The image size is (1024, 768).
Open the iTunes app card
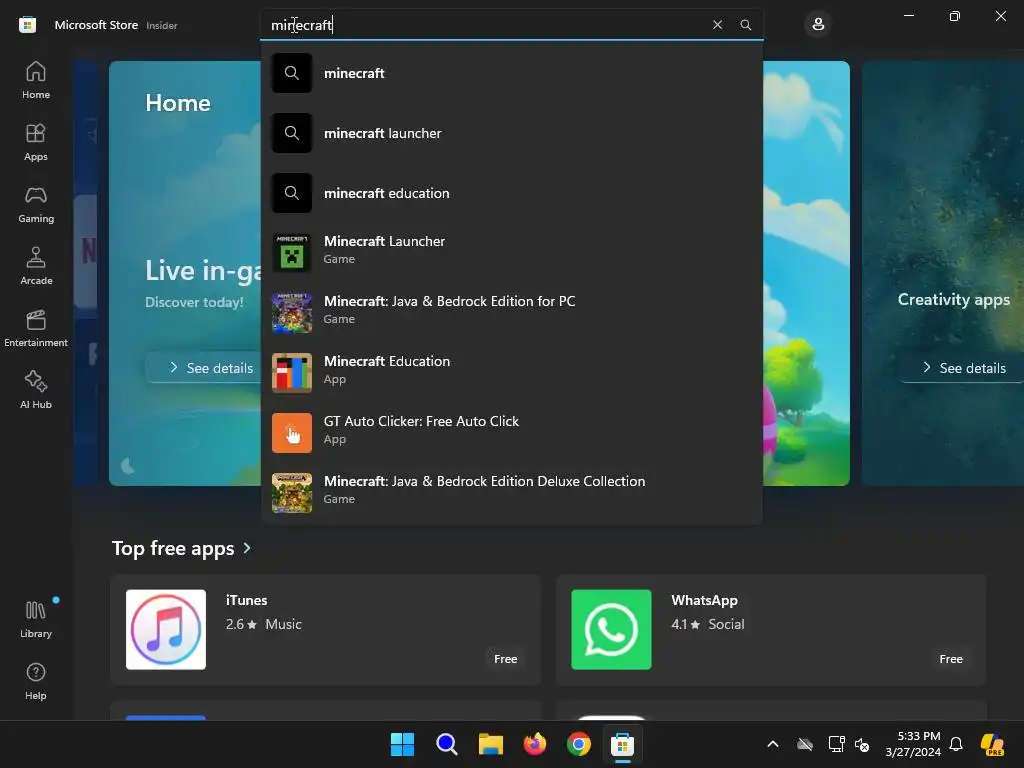325,630
